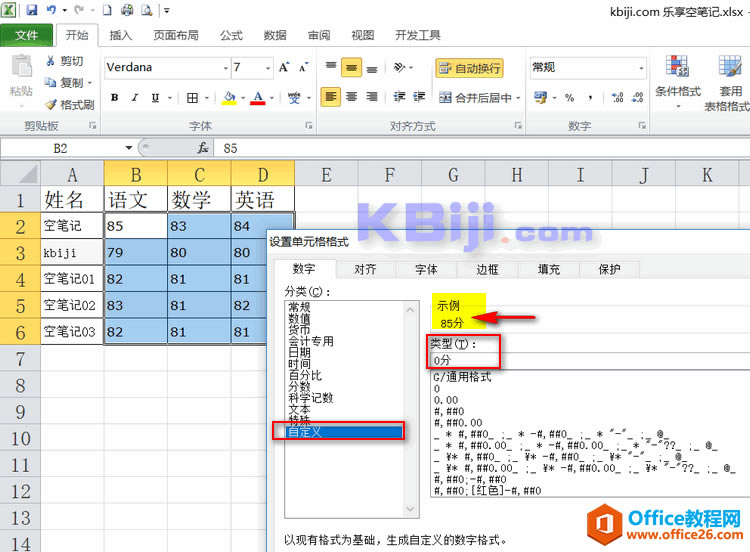Screen dimensions: 750x552
Task: Switch to the Data (数据) ribbon tab
Action: coord(275,35)
